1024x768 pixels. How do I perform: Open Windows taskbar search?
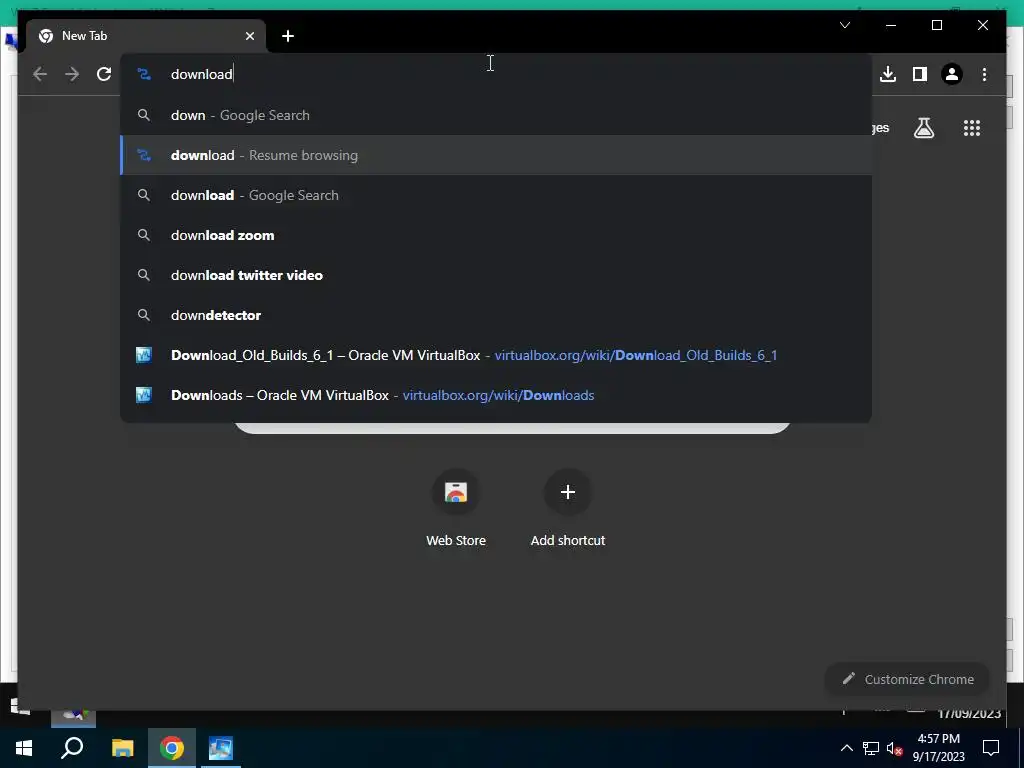(72, 748)
